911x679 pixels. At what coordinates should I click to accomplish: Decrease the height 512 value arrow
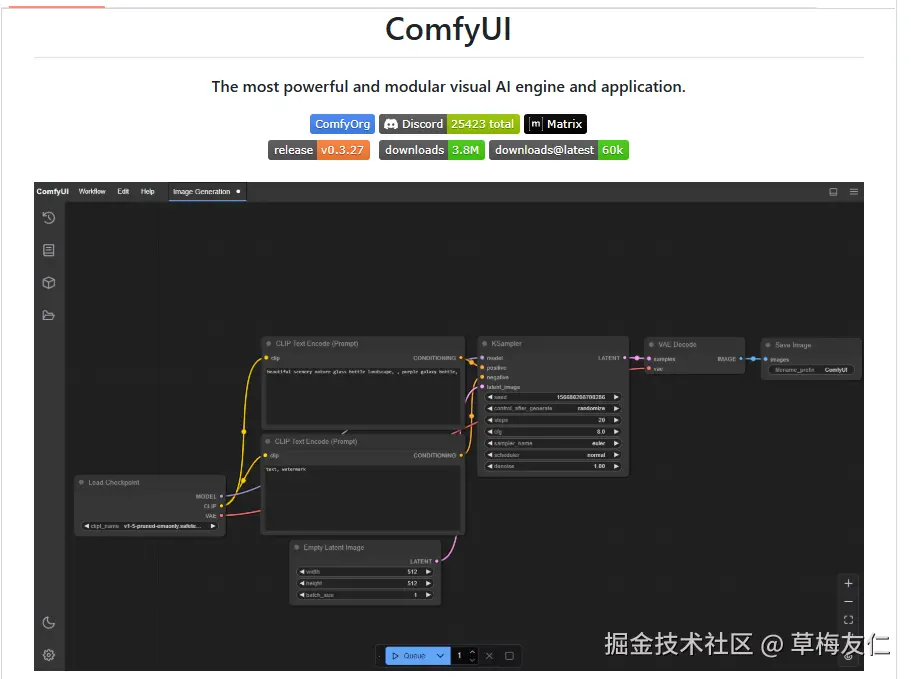tap(302, 583)
